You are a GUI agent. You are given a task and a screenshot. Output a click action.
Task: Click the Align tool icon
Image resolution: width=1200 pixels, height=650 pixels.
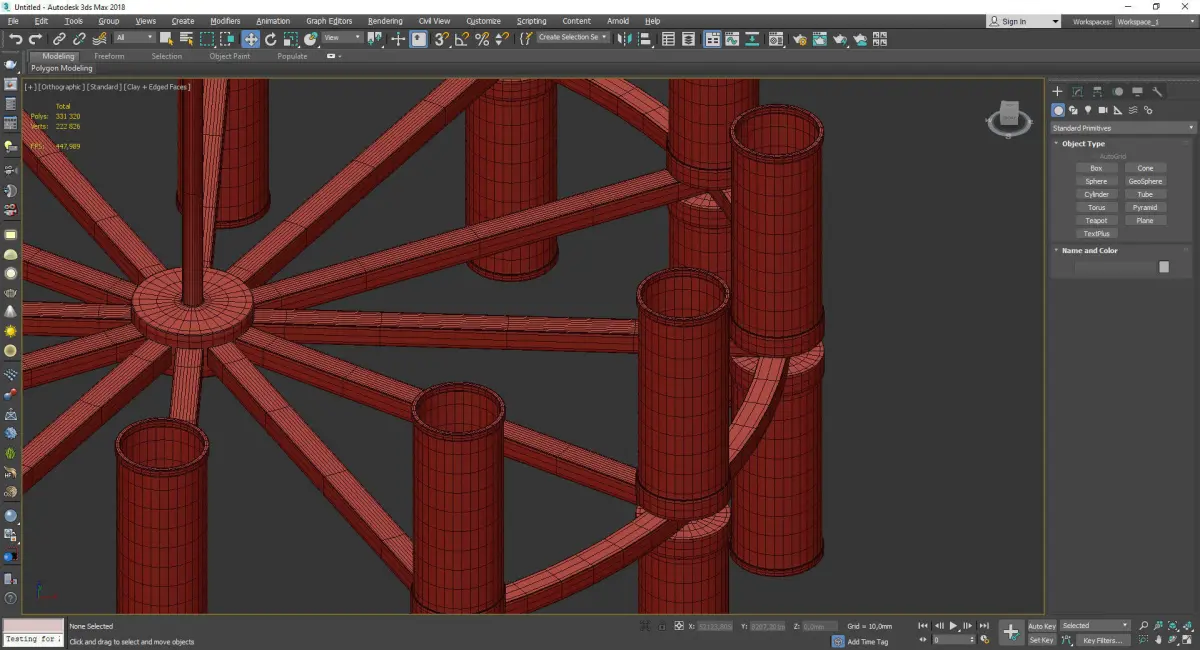click(x=645, y=39)
